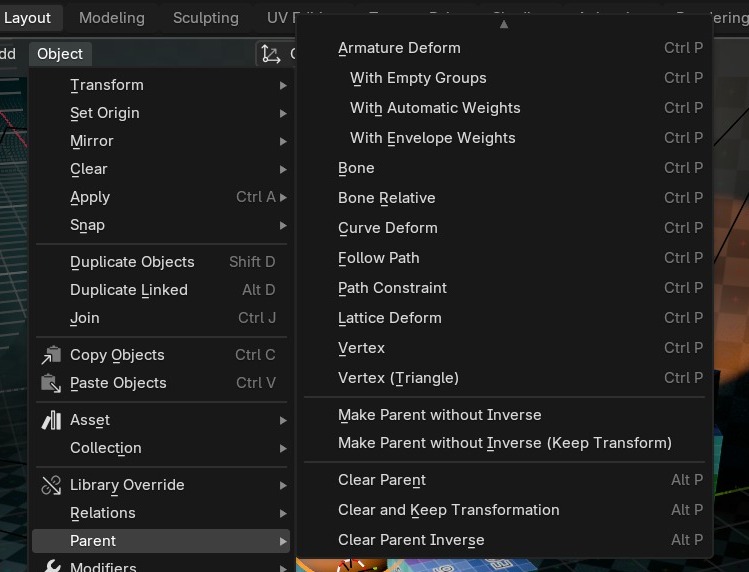The image size is (749, 572).
Task: Choose With Empty Groups option
Action: (504, 78)
